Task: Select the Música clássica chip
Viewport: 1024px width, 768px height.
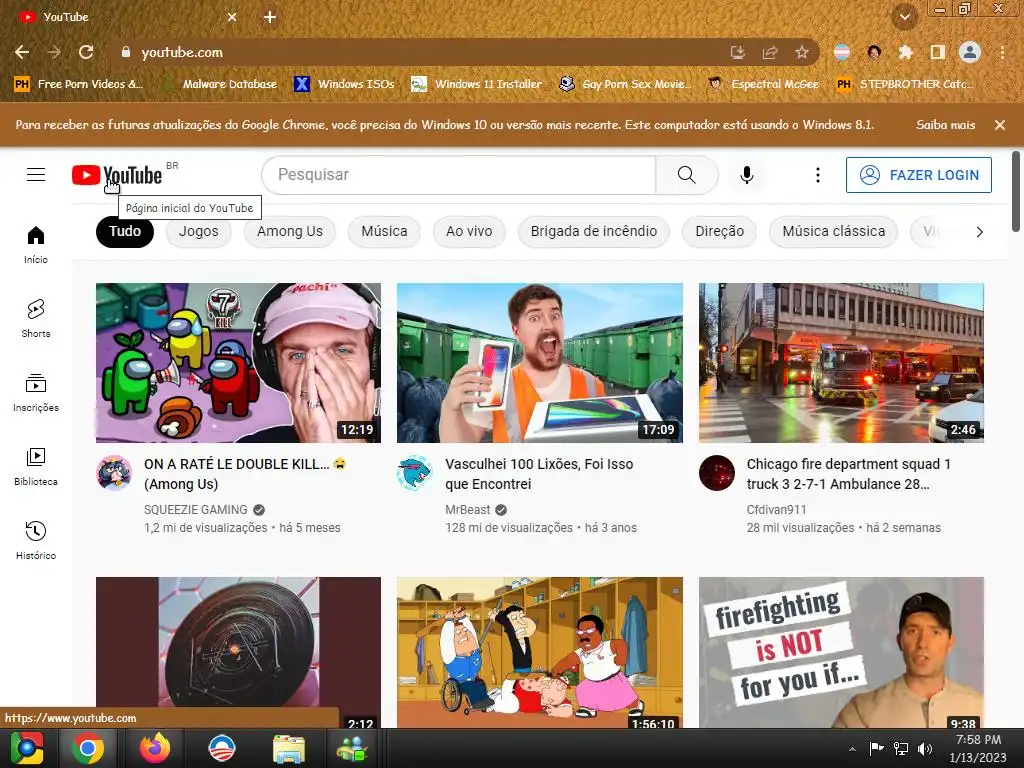Action: [x=834, y=232]
